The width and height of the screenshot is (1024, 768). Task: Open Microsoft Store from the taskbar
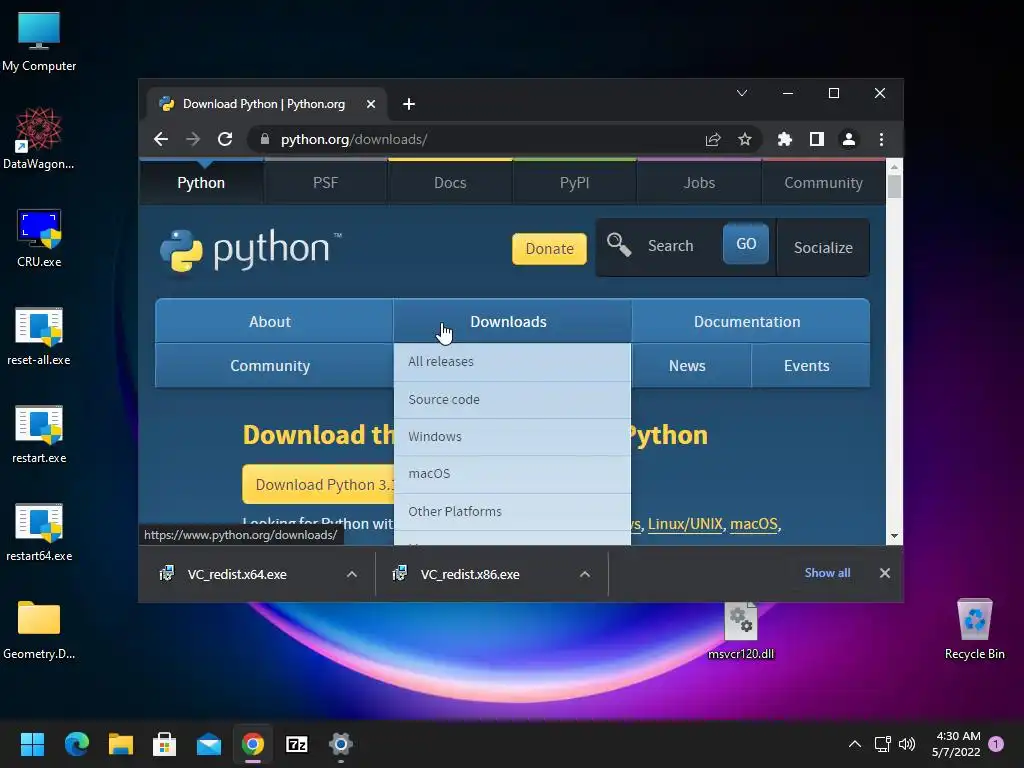tap(165, 744)
